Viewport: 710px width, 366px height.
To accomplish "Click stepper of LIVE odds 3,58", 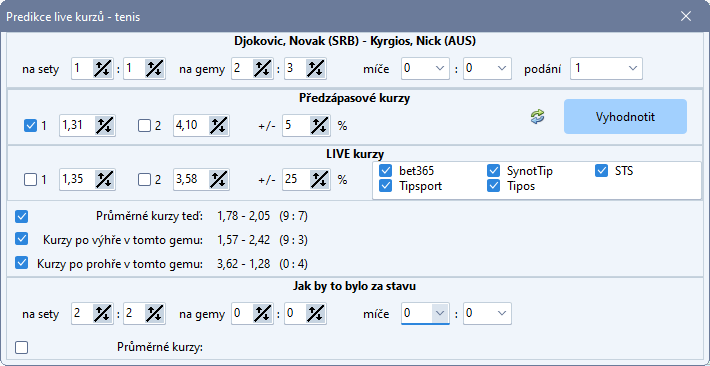I will tap(219, 179).
